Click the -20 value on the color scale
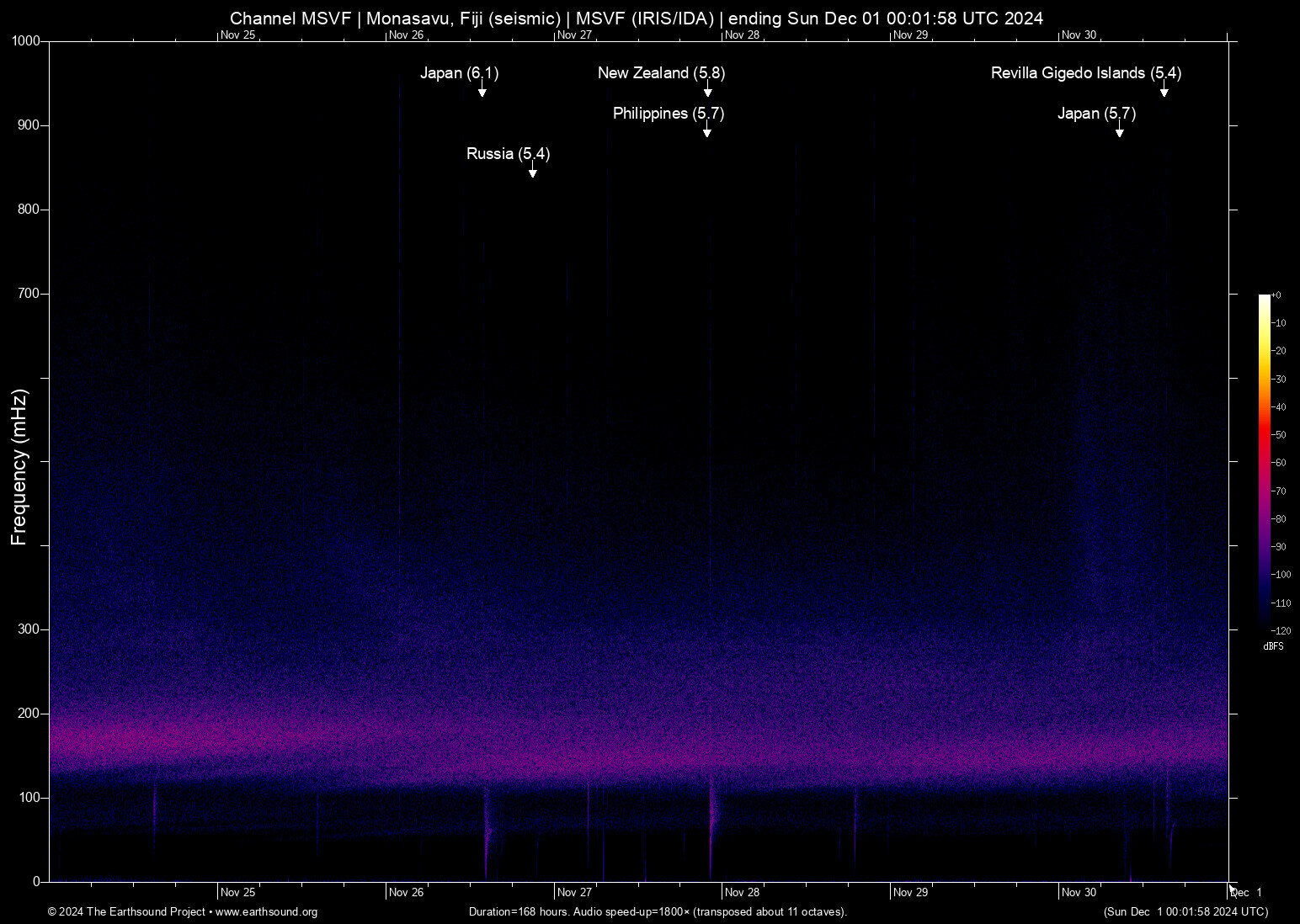The height and width of the screenshot is (924, 1300). 1278,351
